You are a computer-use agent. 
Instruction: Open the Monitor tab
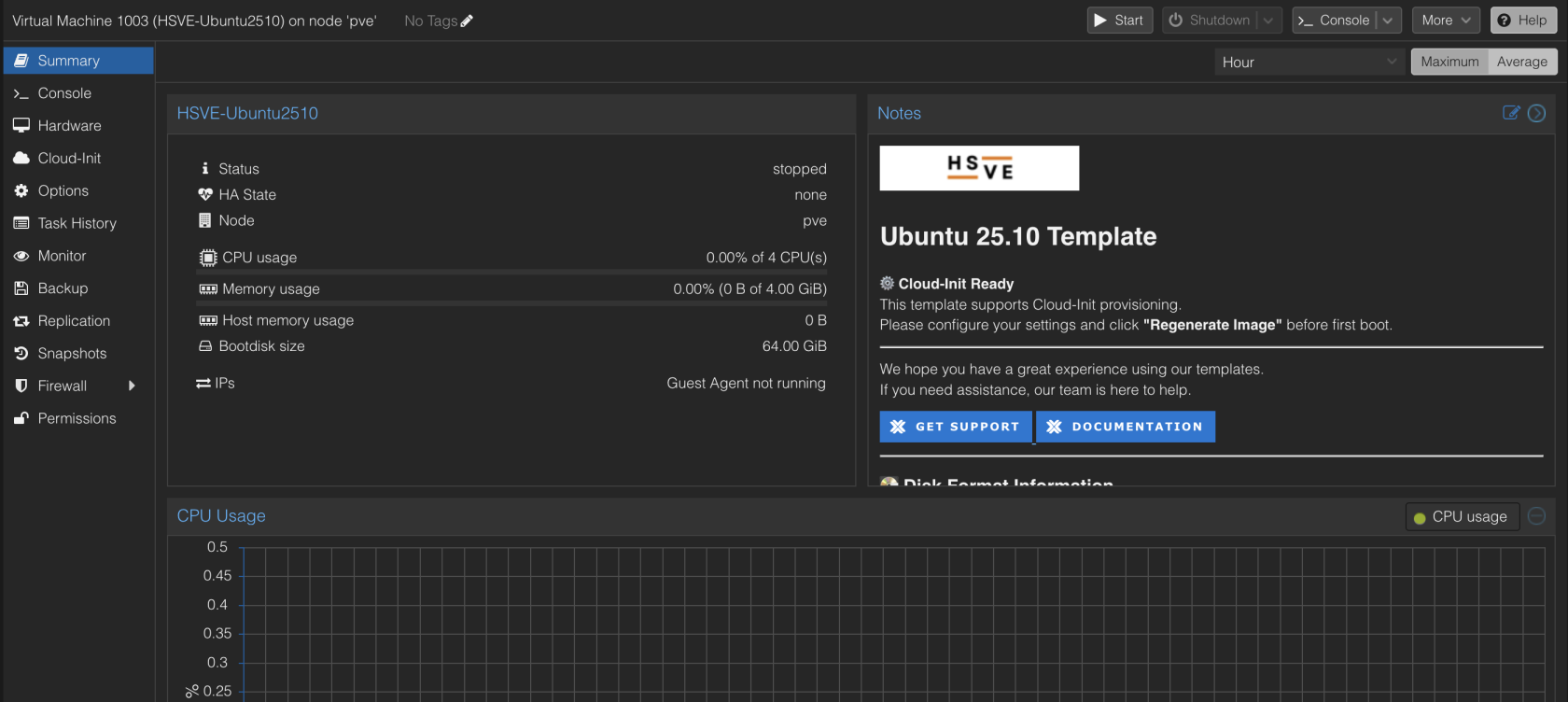(78, 256)
